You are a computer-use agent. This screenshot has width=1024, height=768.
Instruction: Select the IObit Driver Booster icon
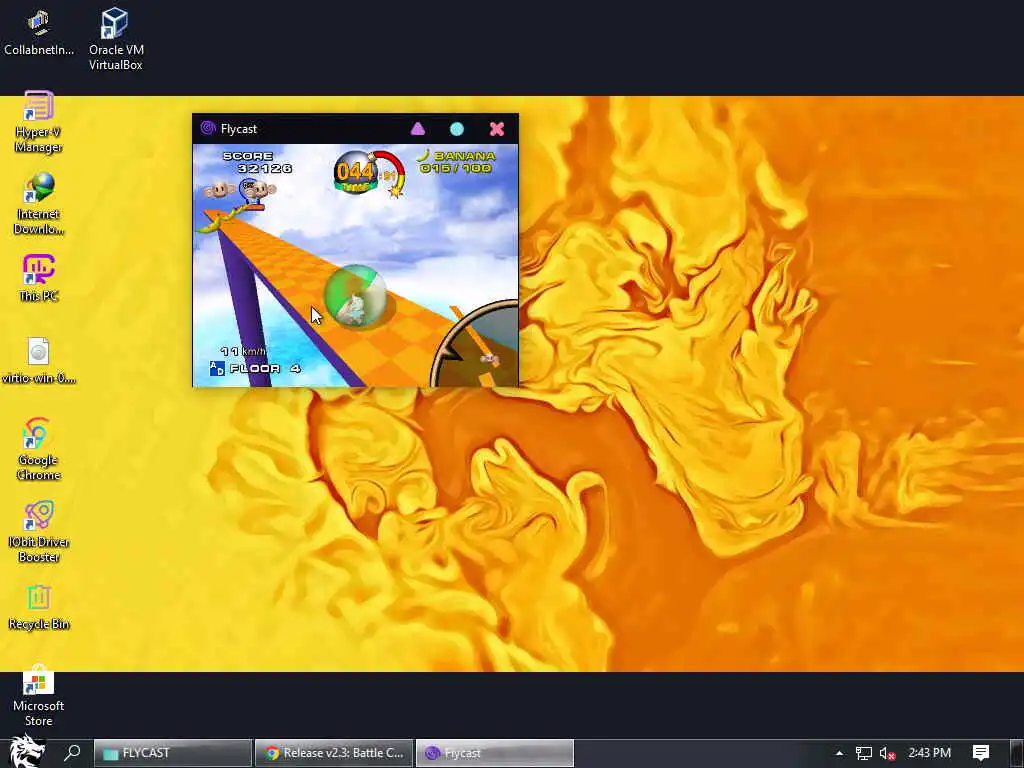[39, 532]
